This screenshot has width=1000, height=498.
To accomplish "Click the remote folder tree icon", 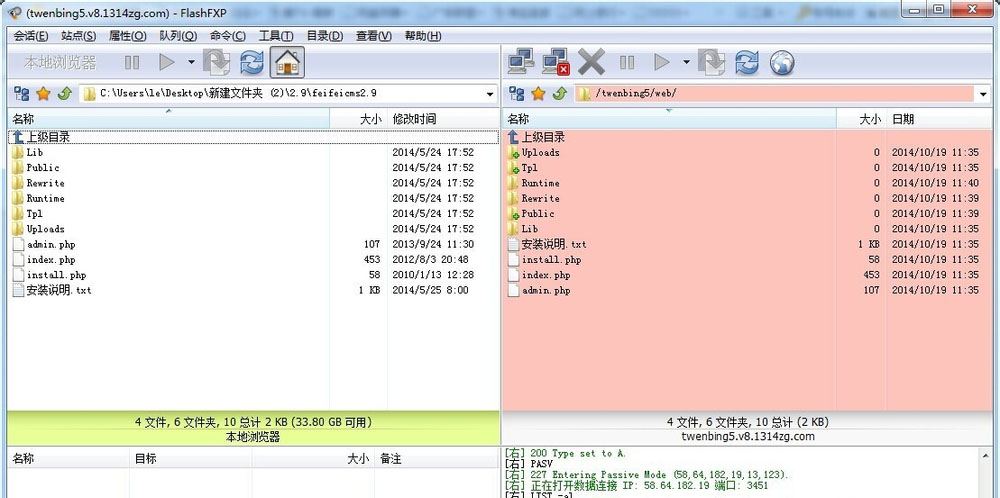I will 517,94.
